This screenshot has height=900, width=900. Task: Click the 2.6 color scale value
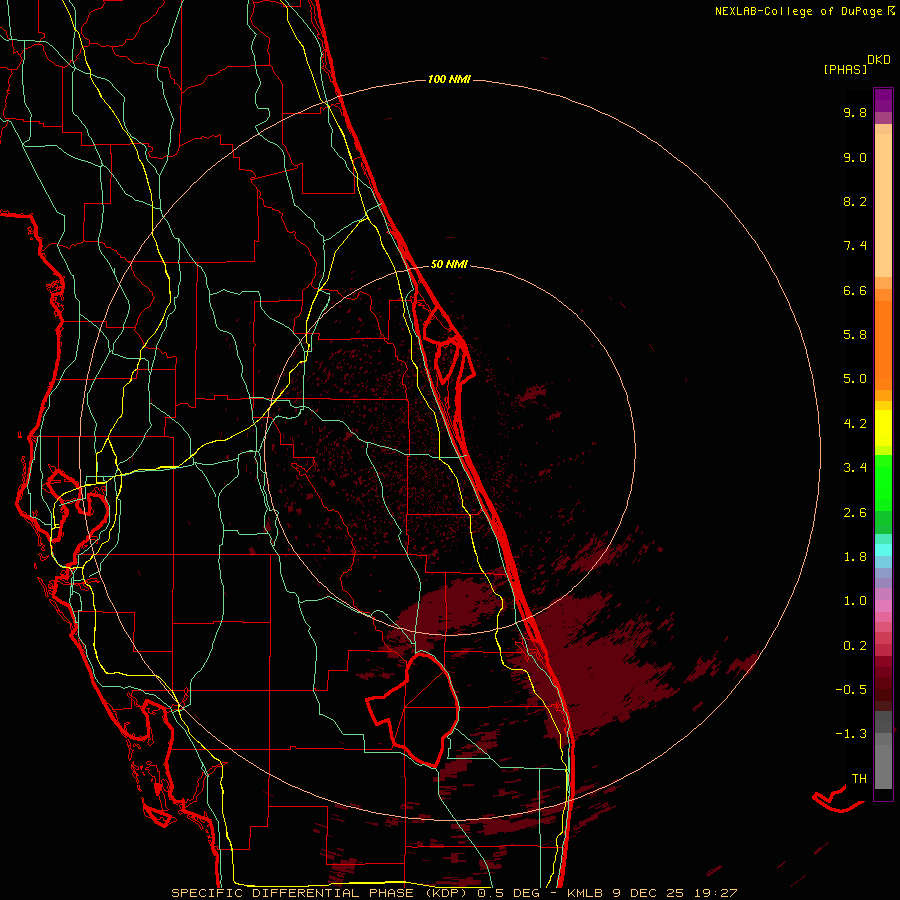tap(855, 513)
